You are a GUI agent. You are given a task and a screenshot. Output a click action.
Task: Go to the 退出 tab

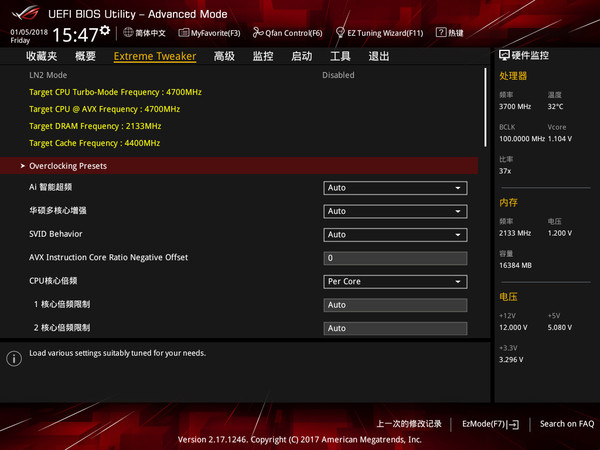point(379,56)
